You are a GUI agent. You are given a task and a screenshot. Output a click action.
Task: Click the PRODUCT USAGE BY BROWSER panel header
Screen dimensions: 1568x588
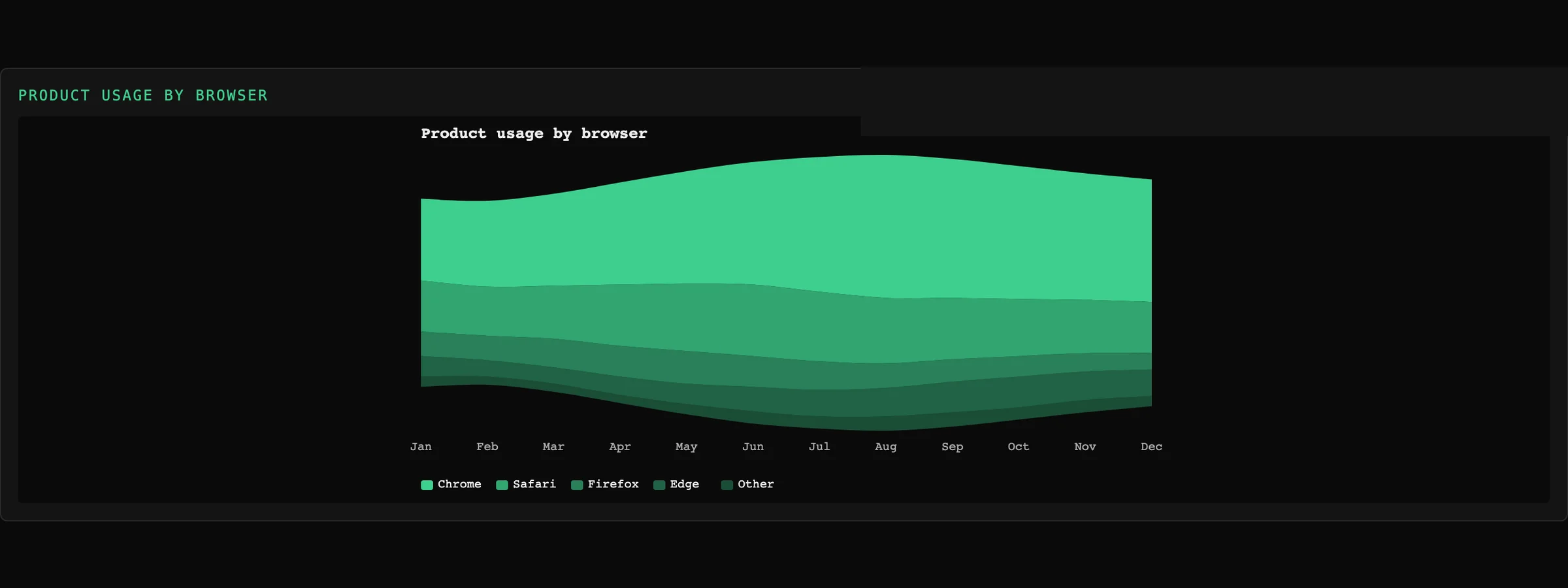tap(143, 95)
